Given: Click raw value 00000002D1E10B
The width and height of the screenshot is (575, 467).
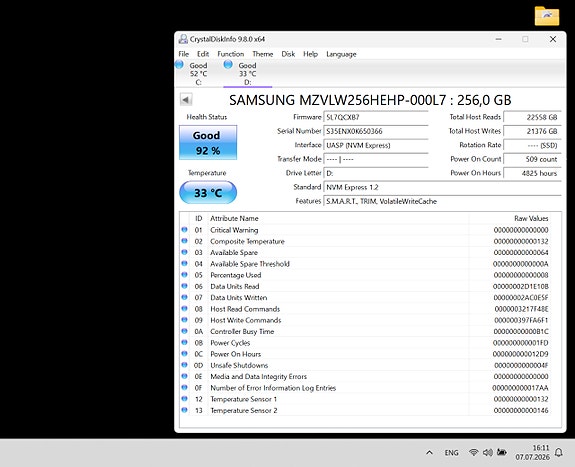Looking at the screenshot, I should click(521, 287).
